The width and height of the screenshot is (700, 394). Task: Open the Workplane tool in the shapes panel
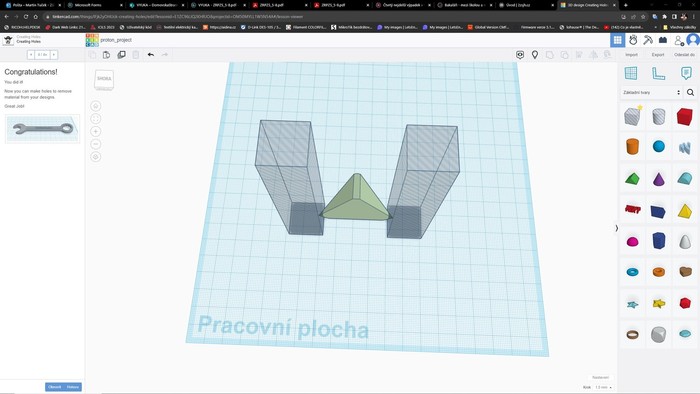coord(631,73)
